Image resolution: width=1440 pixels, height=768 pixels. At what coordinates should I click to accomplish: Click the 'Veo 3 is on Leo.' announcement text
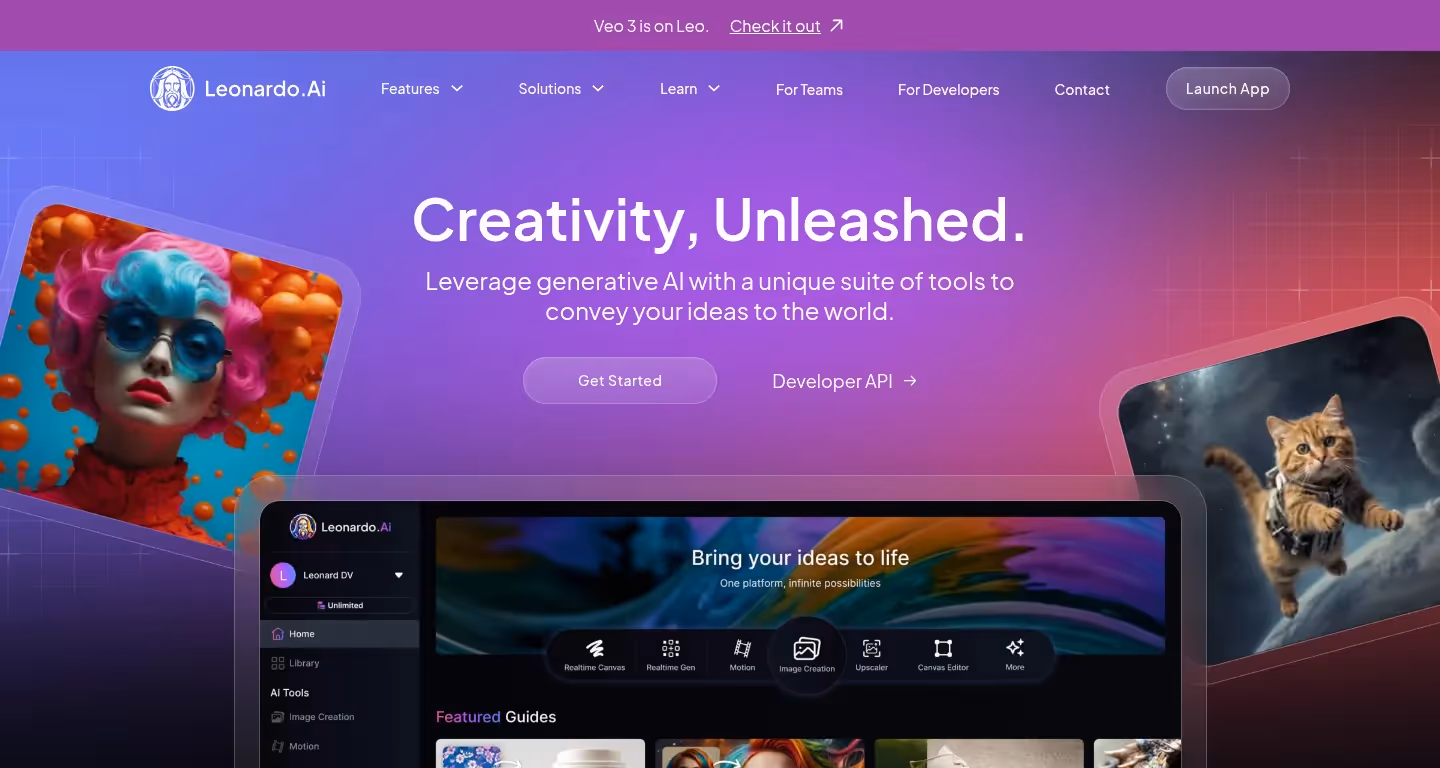651,26
